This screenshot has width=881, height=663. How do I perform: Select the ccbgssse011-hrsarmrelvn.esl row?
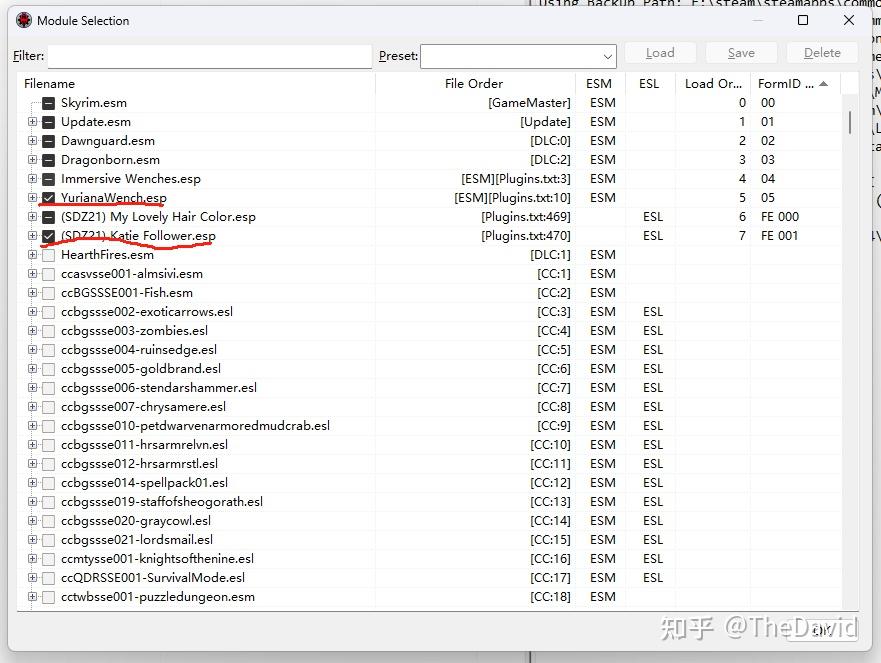pos(430,445)
